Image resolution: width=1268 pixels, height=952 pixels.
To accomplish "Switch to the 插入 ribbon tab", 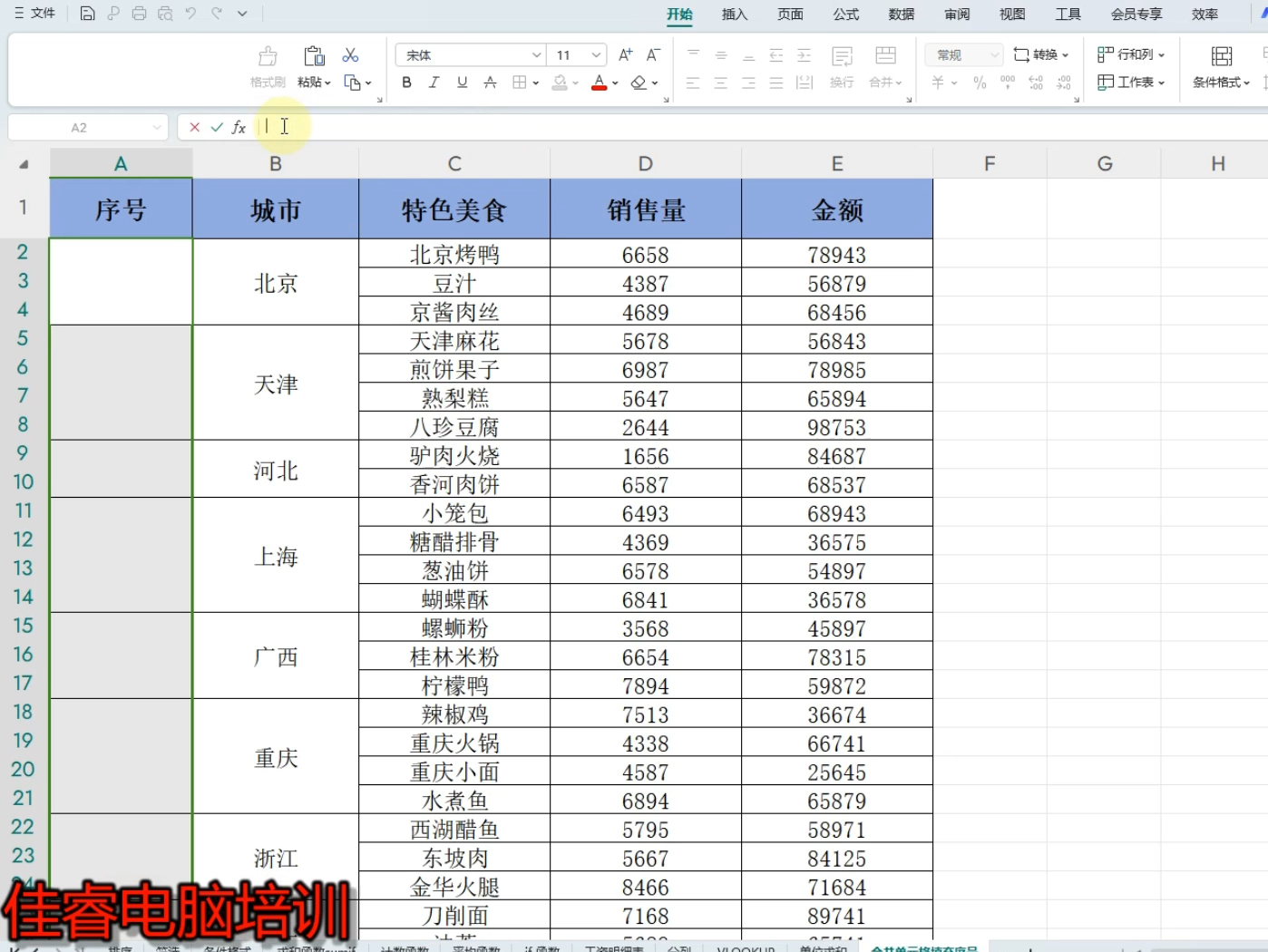I will pos(735,15).
